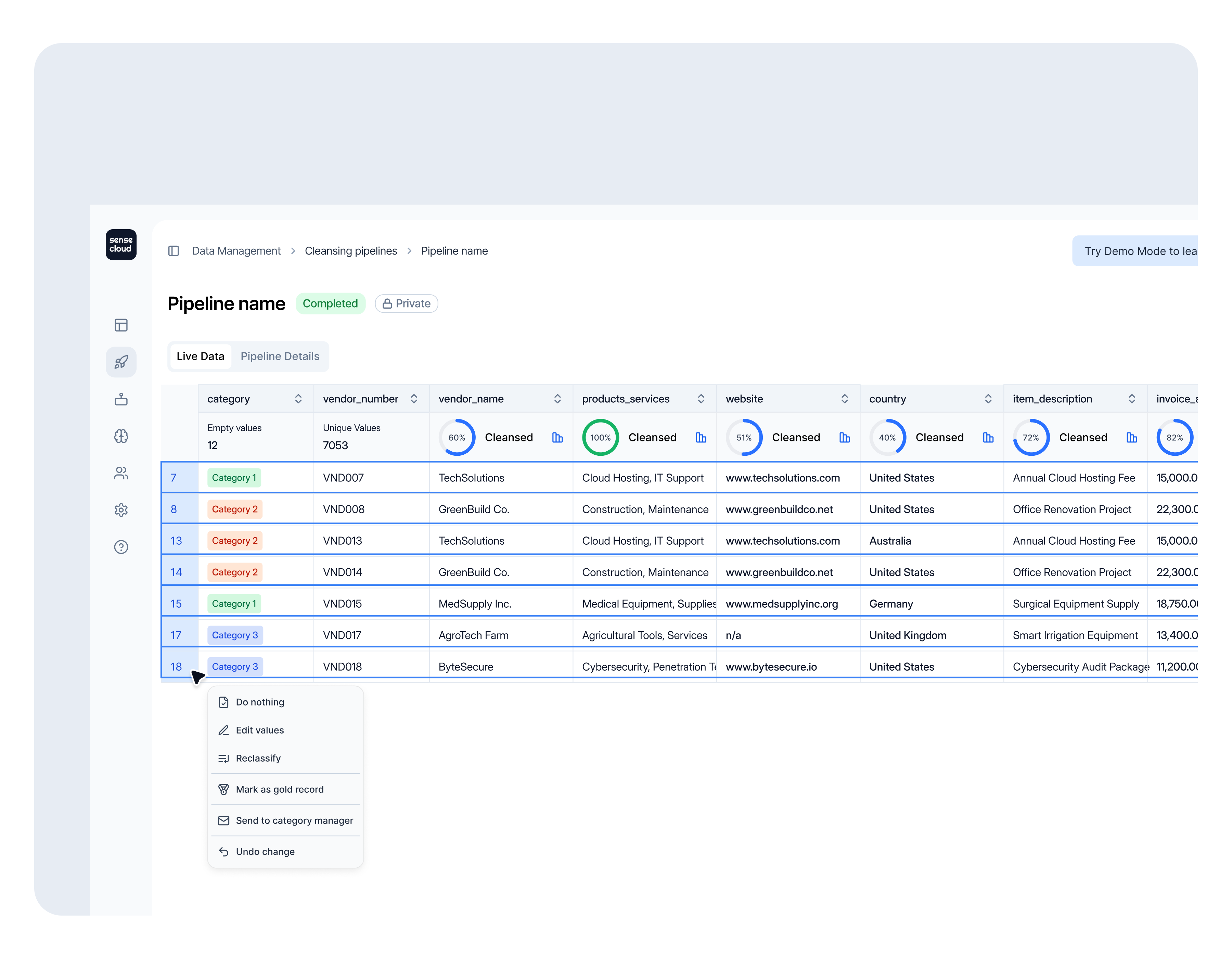Viewport: 1232px width, 958px height.
Task: Open the Cleansing pipelines breadcrumb link
Action: [351, 251]
